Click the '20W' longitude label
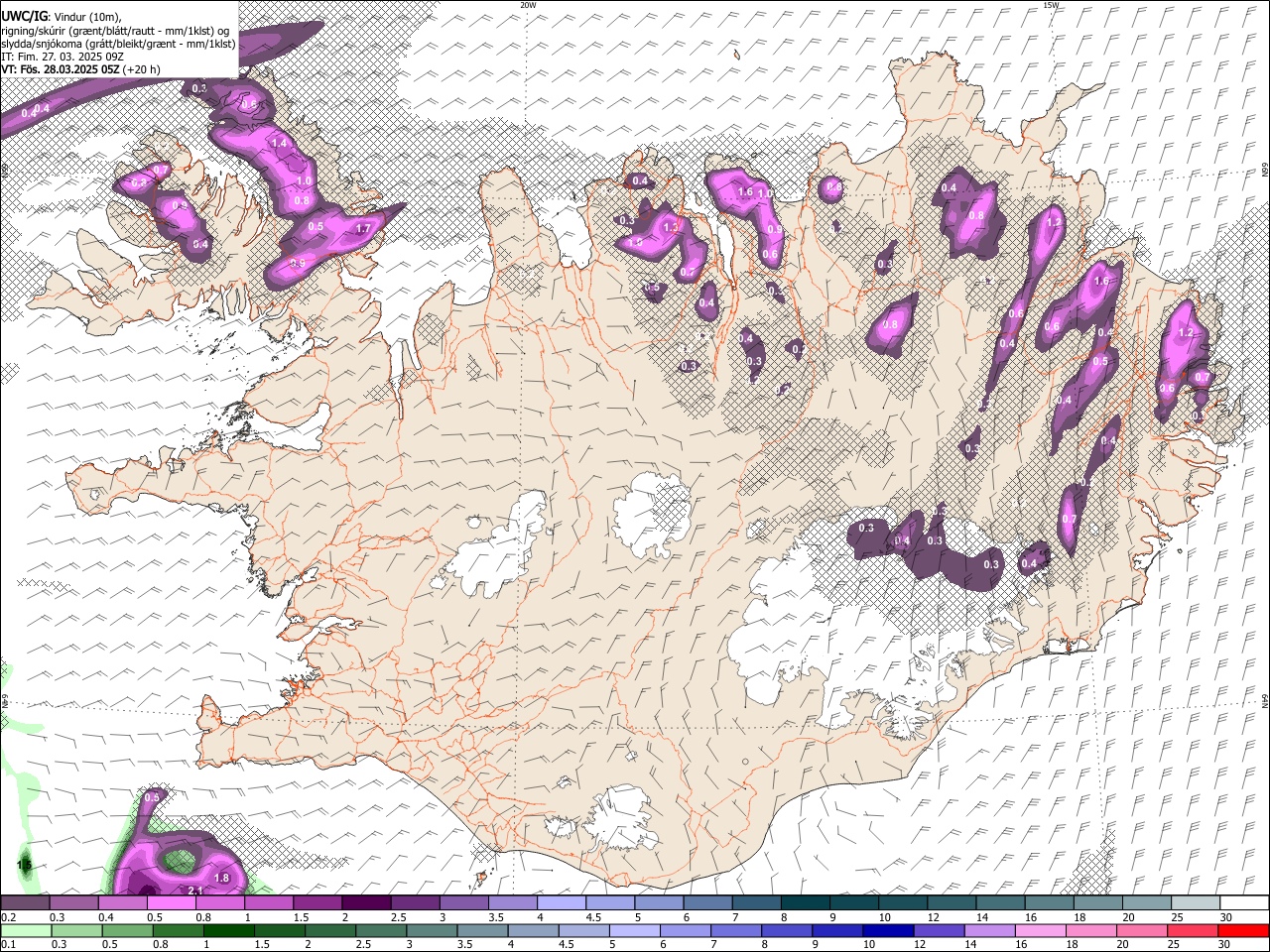The image size is (1270, 952). pyautogui.click(x=528, y=5)
